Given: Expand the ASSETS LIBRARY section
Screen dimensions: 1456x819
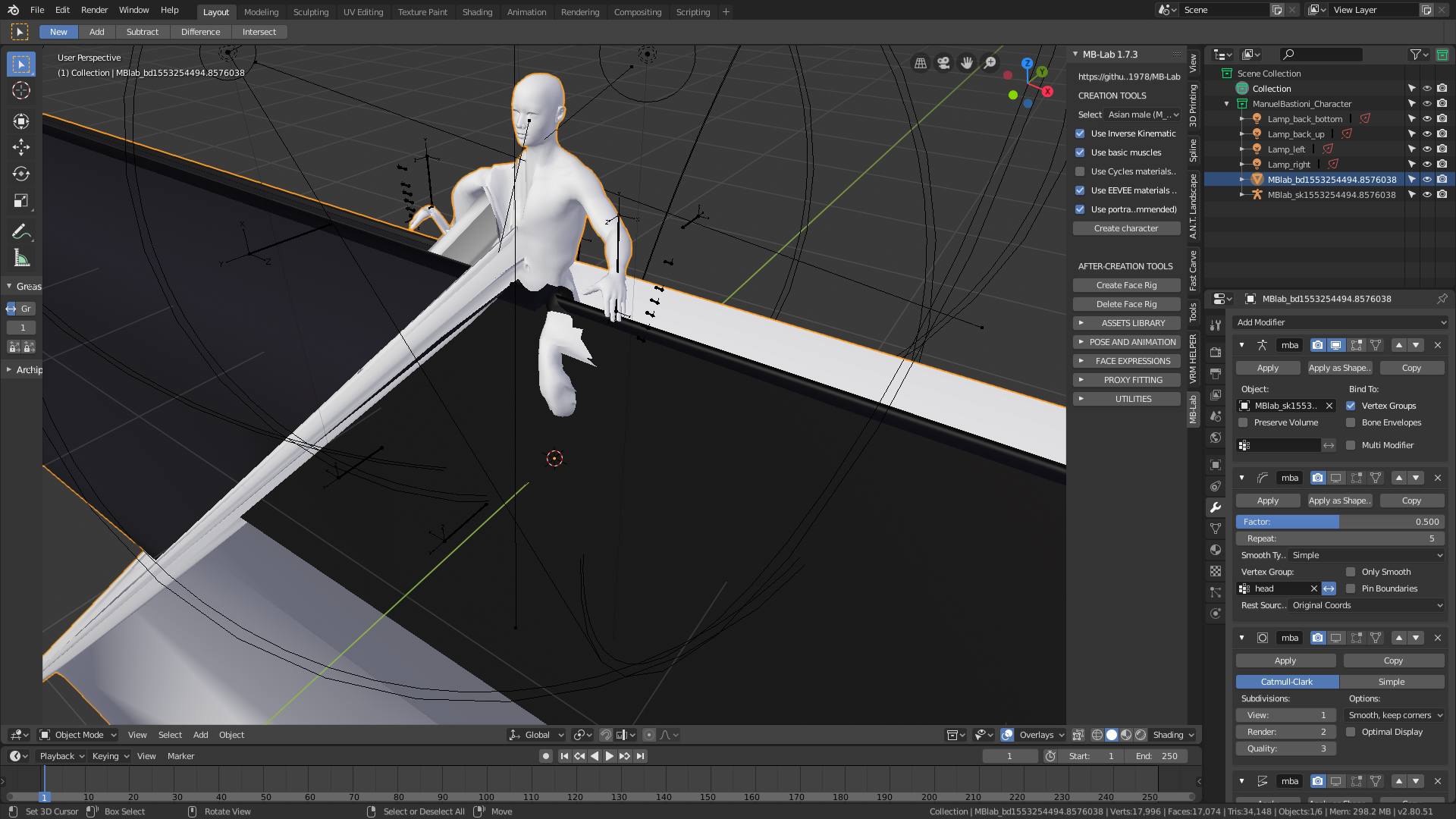Looking at the screenshot, I should click(1127, 323).
